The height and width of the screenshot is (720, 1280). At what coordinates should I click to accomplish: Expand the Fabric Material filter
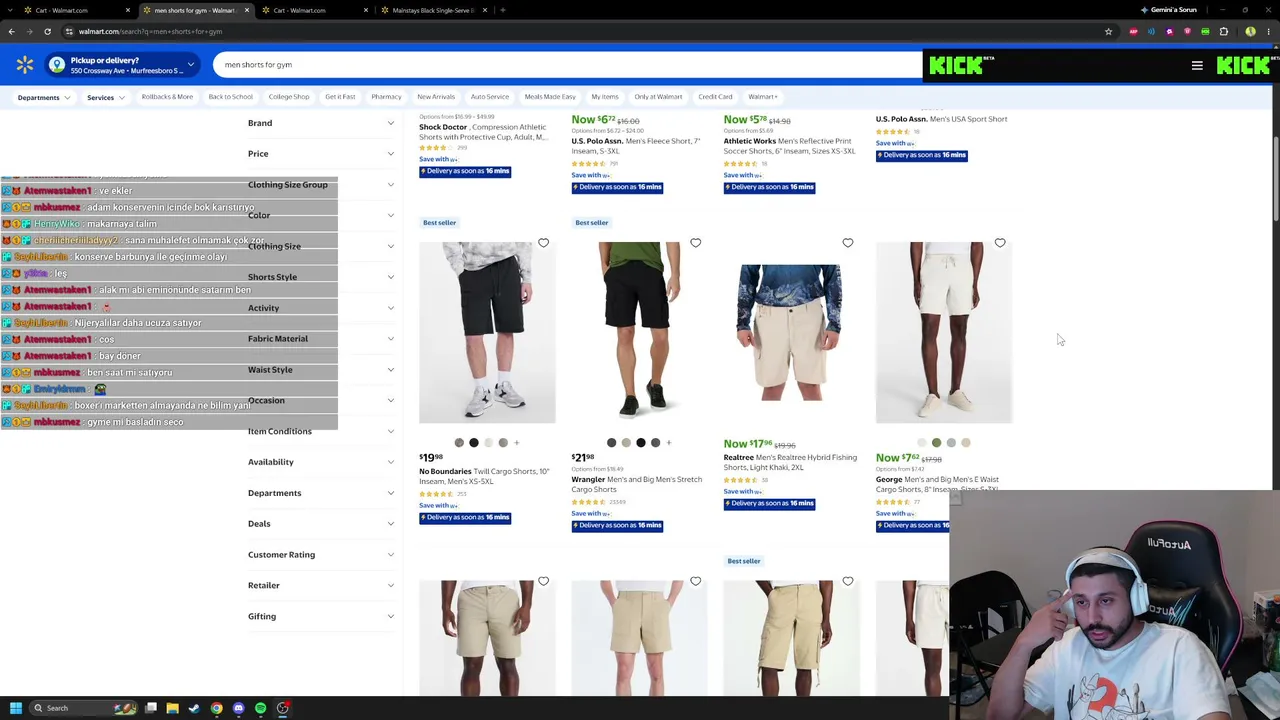click(321, 339)
